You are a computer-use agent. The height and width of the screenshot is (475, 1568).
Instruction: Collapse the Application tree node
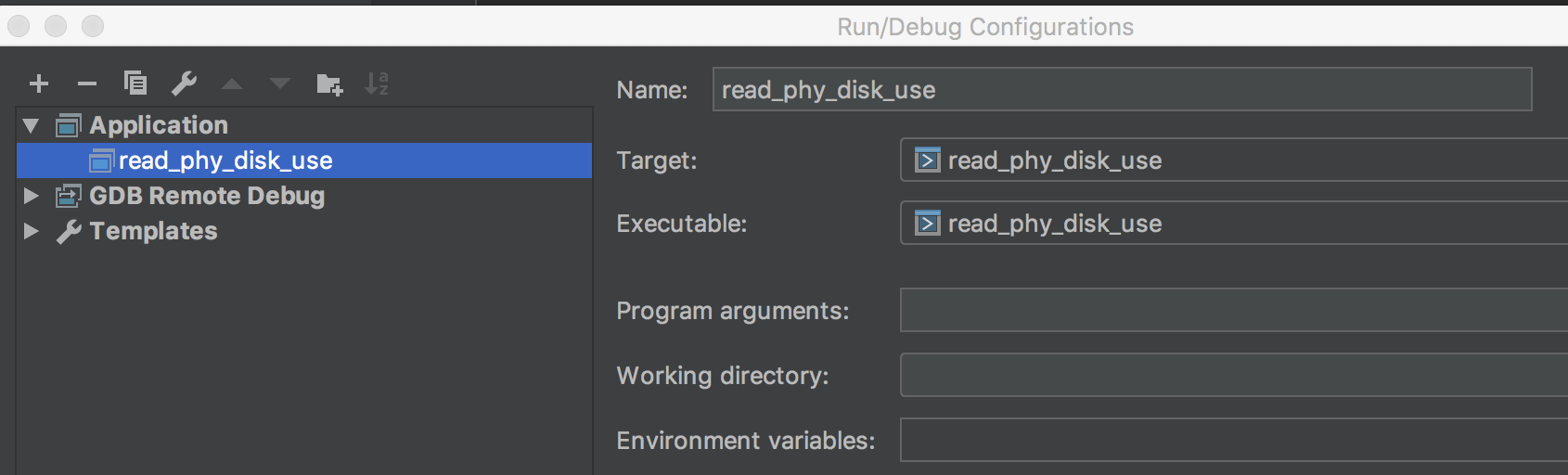31,125
